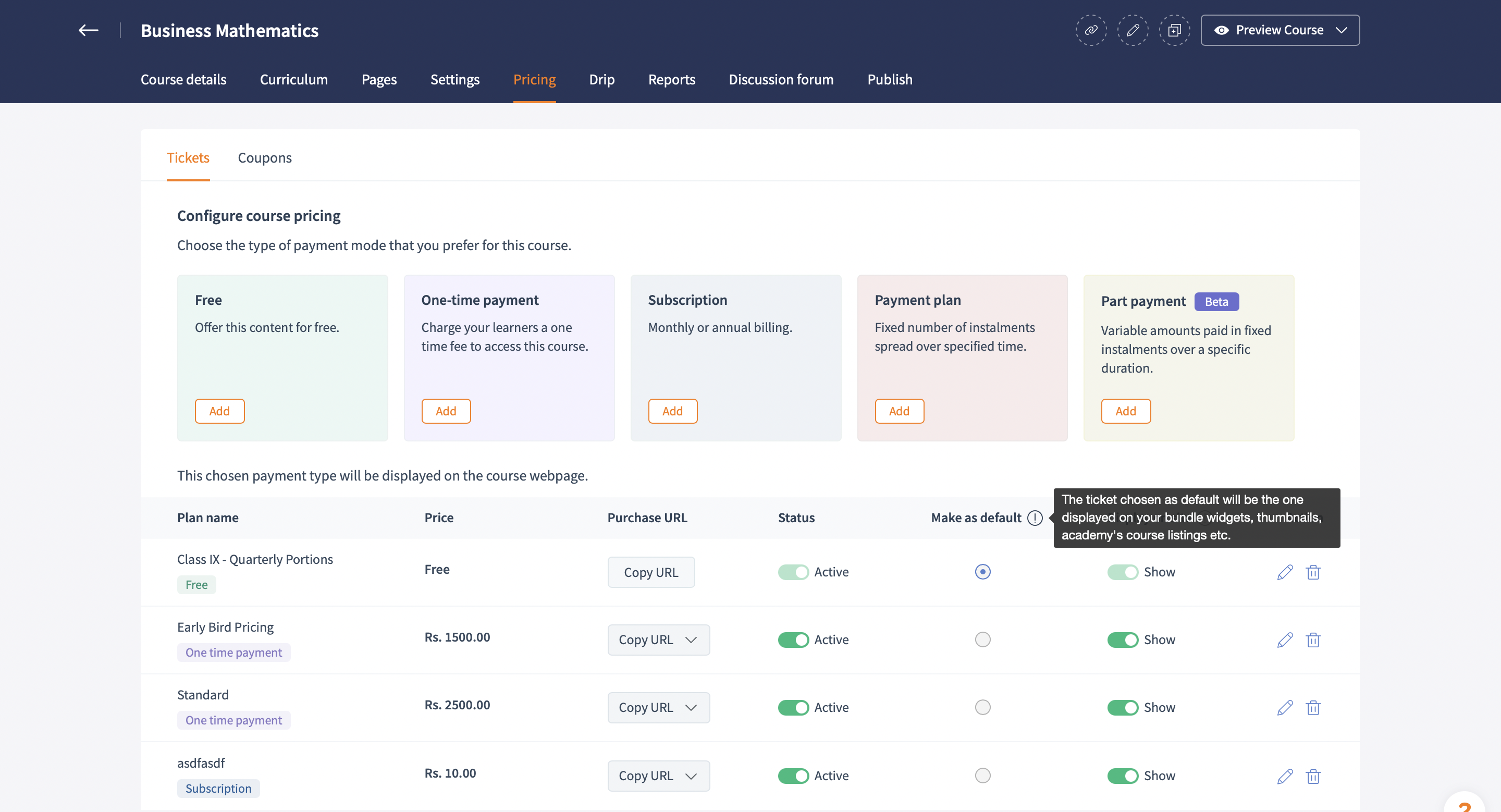
Task: Edit the Early Bird Pricing plan
Action: pos(1285,639)
